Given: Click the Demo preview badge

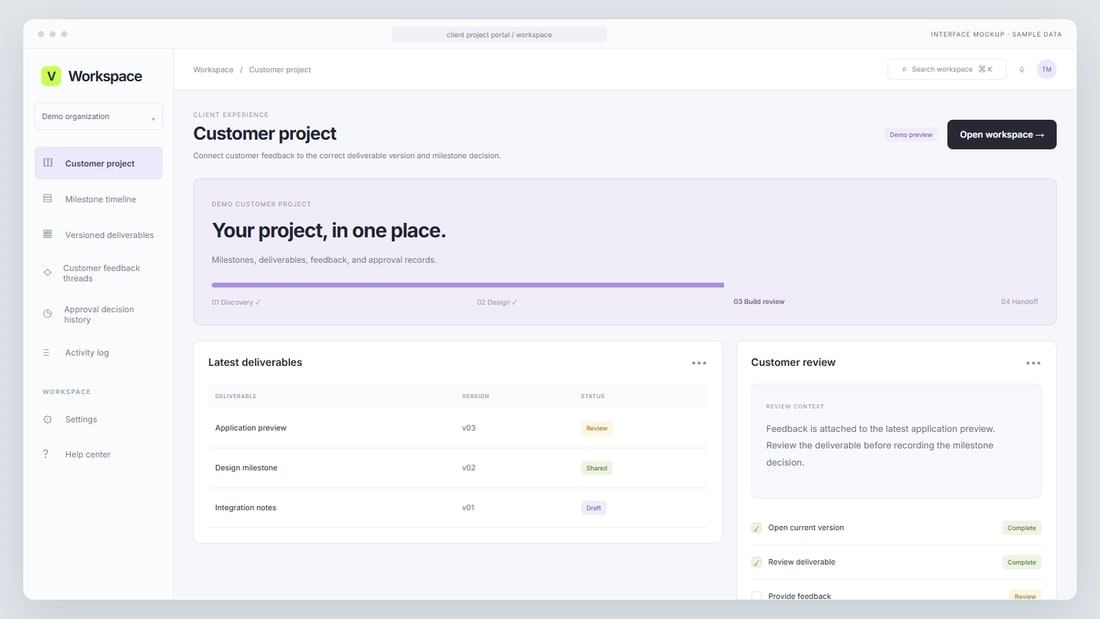Looking at the screenshot, I should click(x=911, y=135).
